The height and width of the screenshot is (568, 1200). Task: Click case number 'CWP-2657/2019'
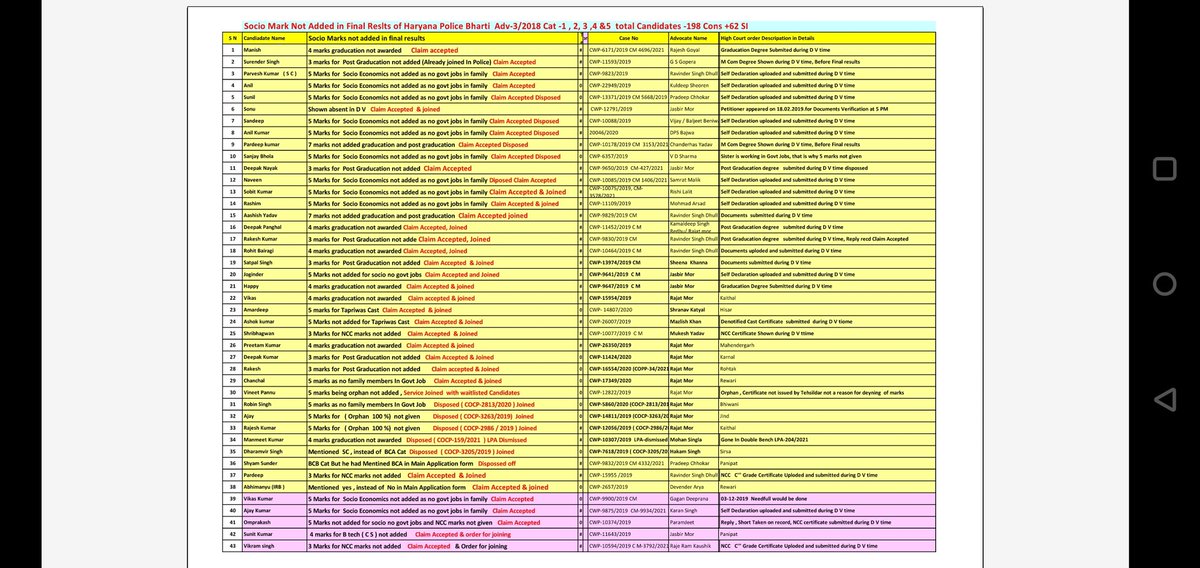608,486
